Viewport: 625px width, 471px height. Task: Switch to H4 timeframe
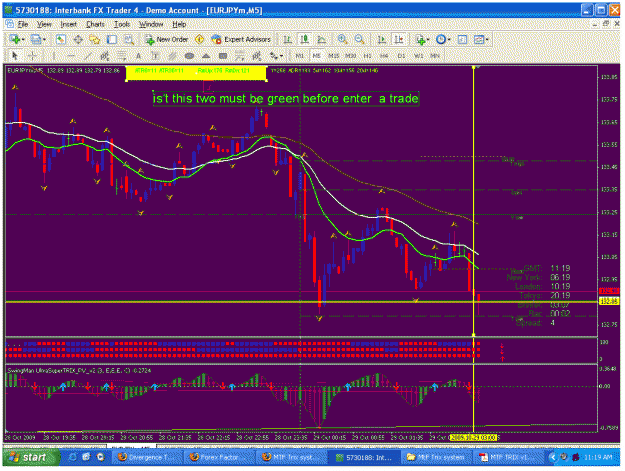(x=384, y=56)
